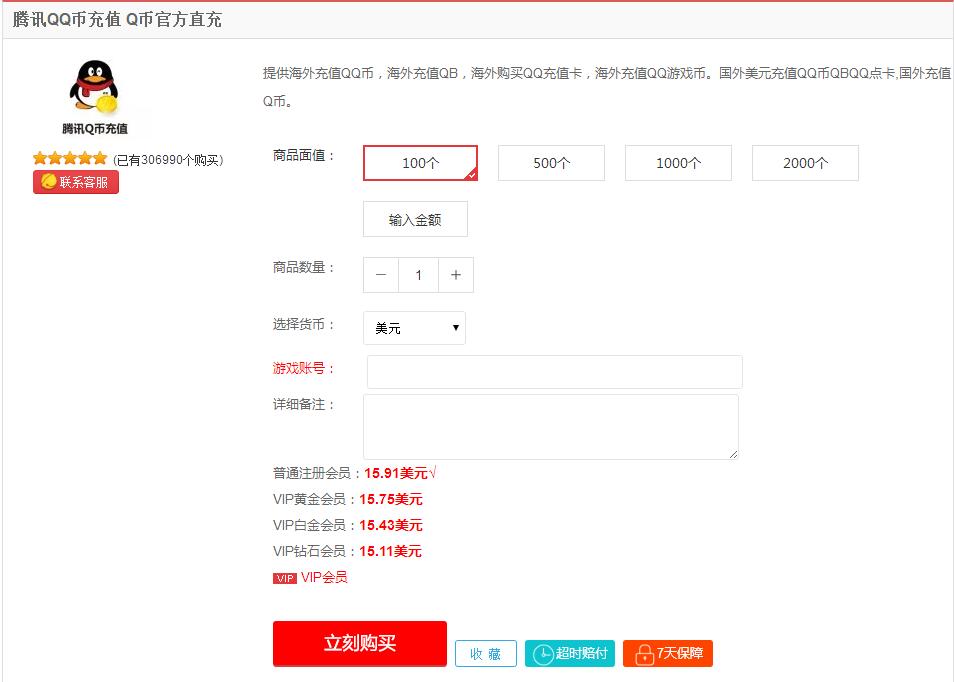Select the 100个 face value option
Screen dimensions: 954x682
click(420, 163)
